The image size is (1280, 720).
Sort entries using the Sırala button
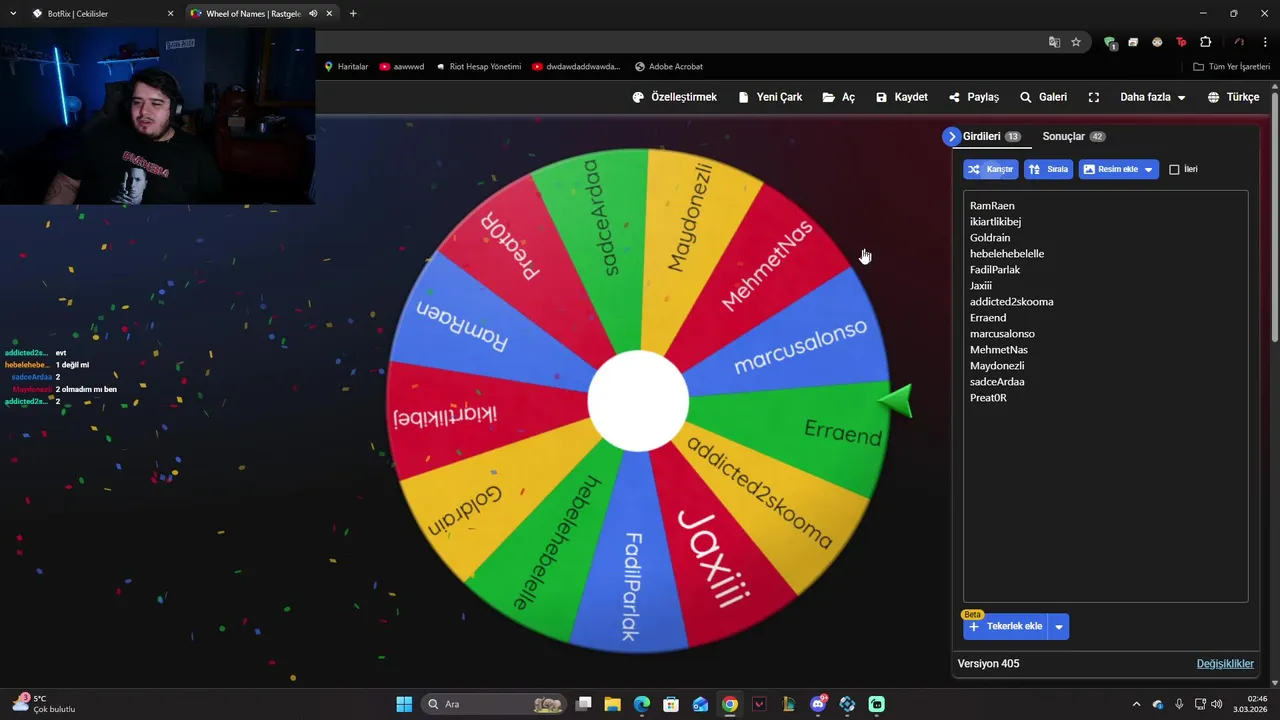point(1048,169)
